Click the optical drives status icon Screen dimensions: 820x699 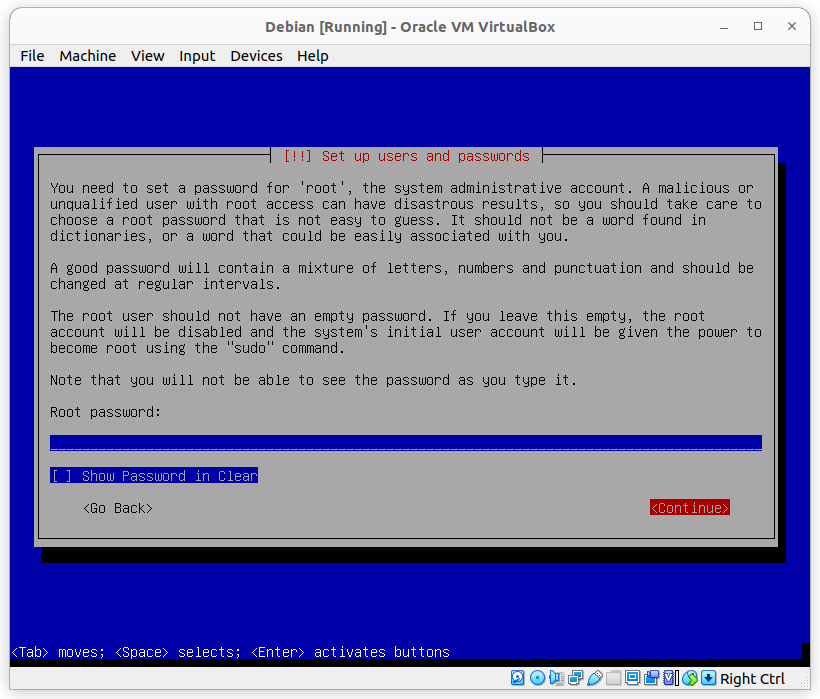pyautogui.click(x=537, y=678)
